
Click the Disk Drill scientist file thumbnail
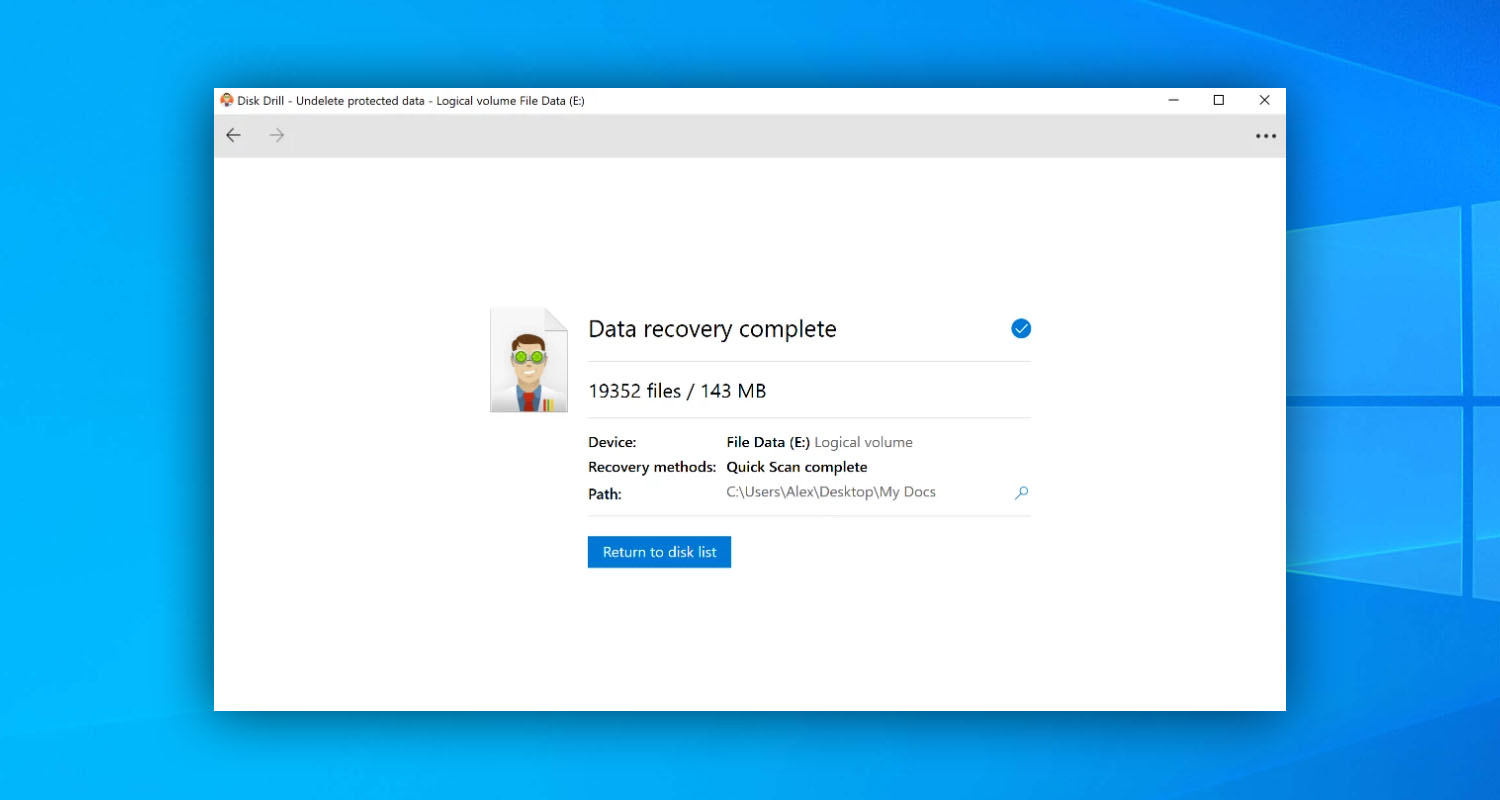click(x=529, y=360)
